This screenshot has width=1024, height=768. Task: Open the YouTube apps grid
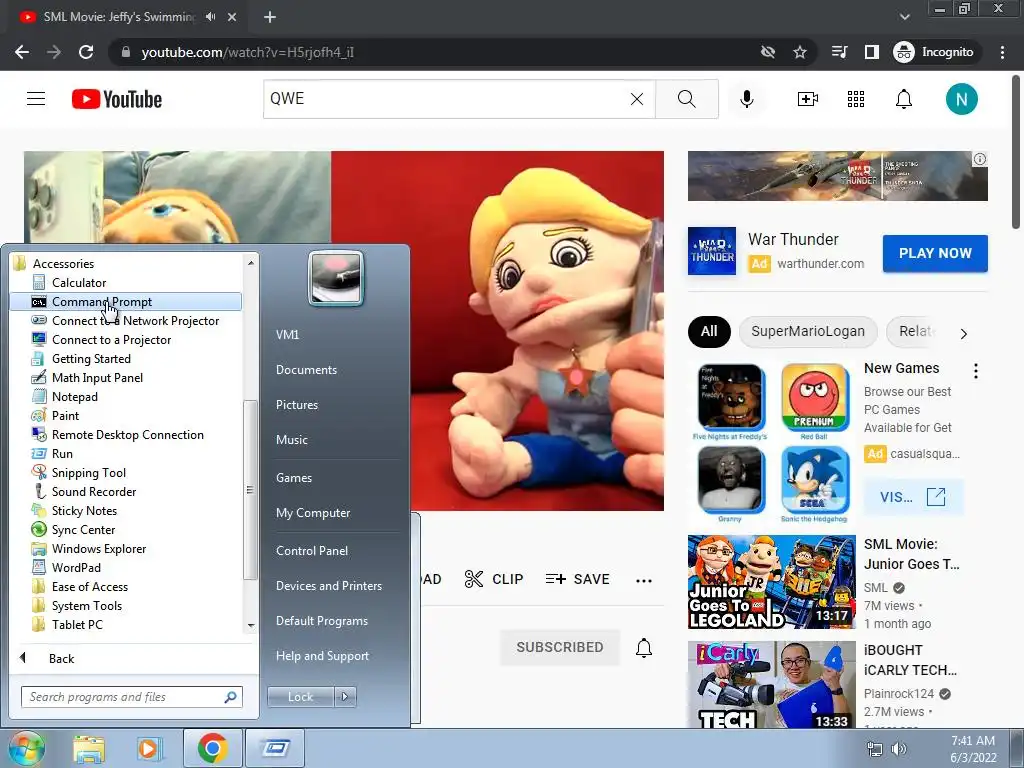click(856, 99)
